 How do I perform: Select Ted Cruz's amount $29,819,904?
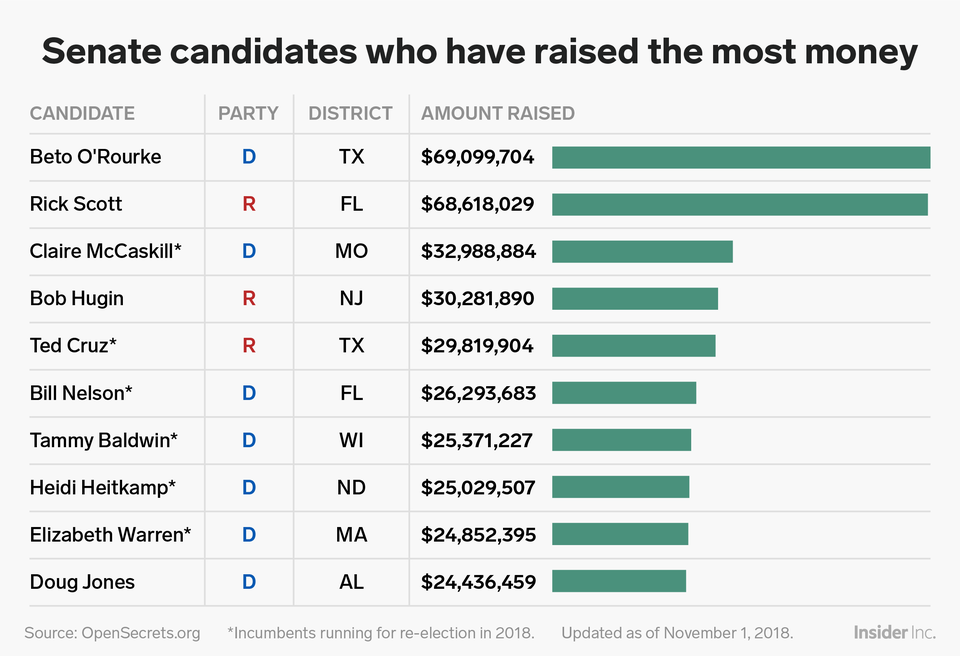(478, 346)
